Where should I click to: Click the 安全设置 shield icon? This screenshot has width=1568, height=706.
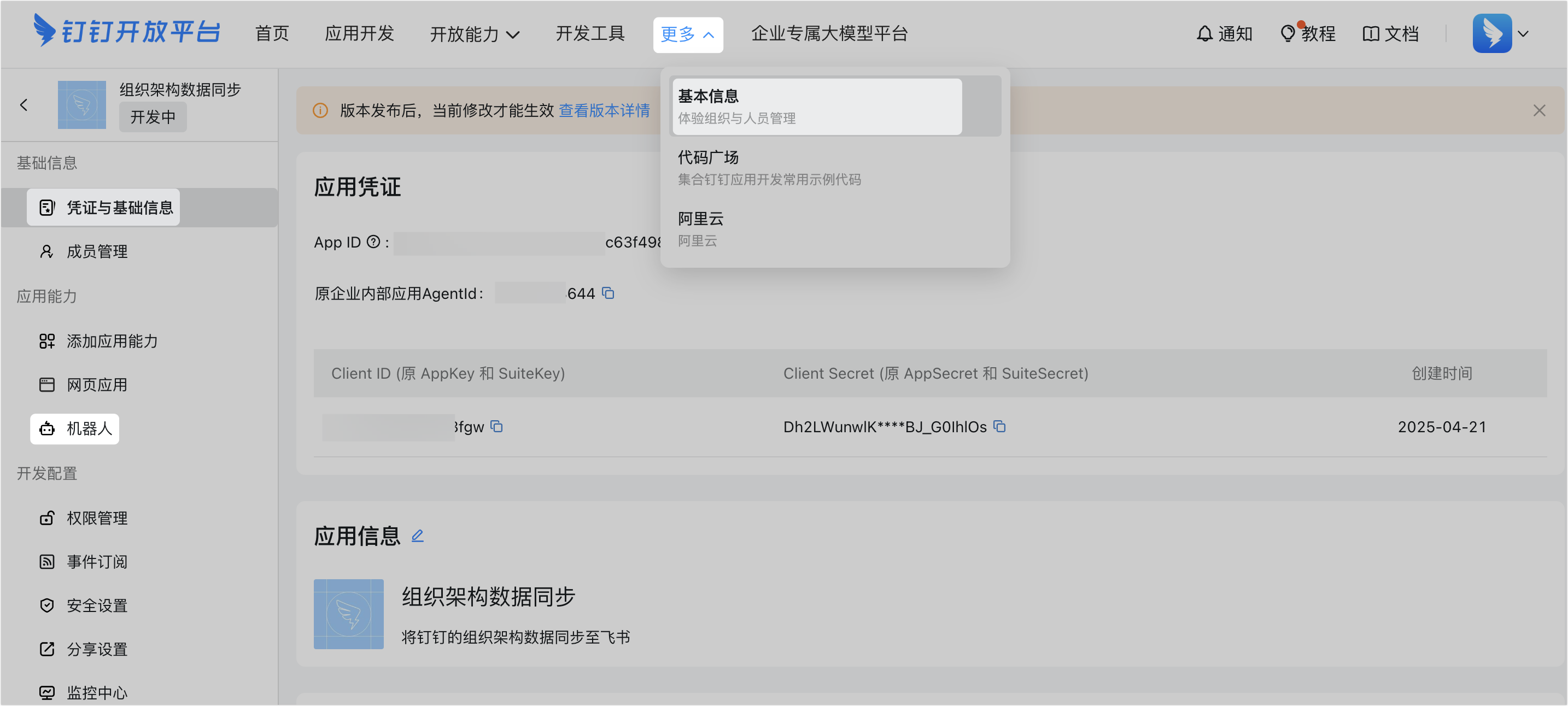(46, 605)
